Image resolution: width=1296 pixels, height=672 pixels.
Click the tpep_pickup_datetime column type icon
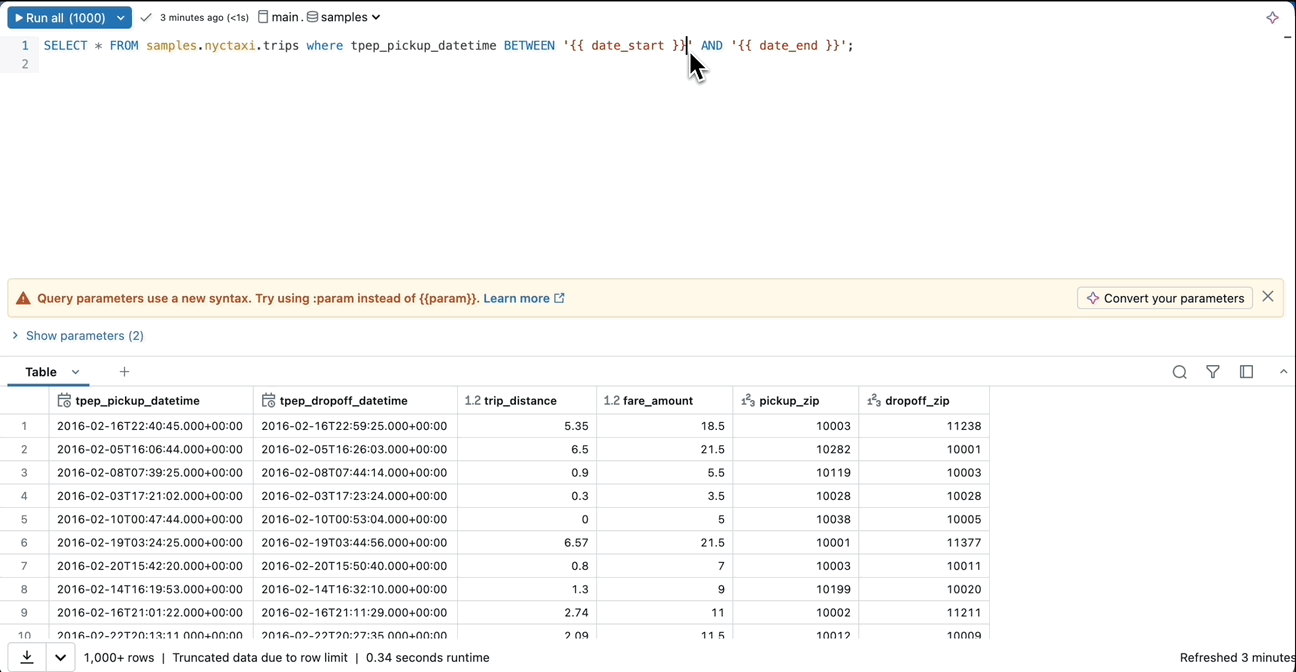(64, 401)
